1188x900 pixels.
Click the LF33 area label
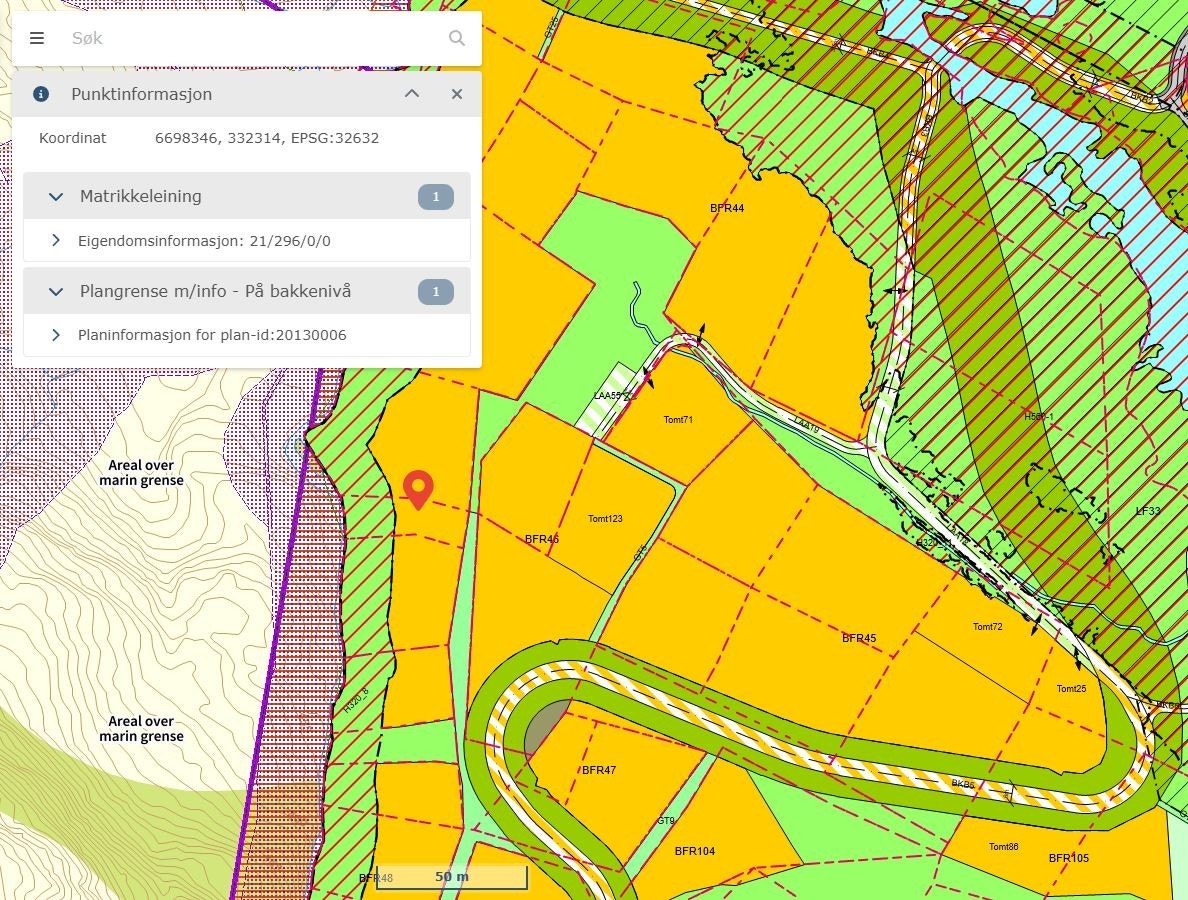(x=1148, y=511)
